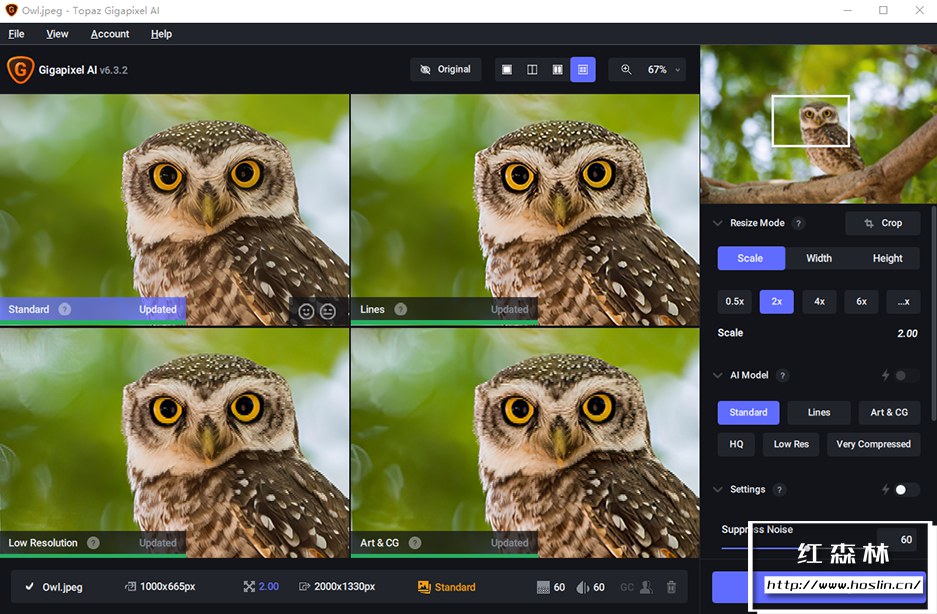The image size is (937, 614).
Task: Select the HQ AI model
Action: [x=736, y=444]
